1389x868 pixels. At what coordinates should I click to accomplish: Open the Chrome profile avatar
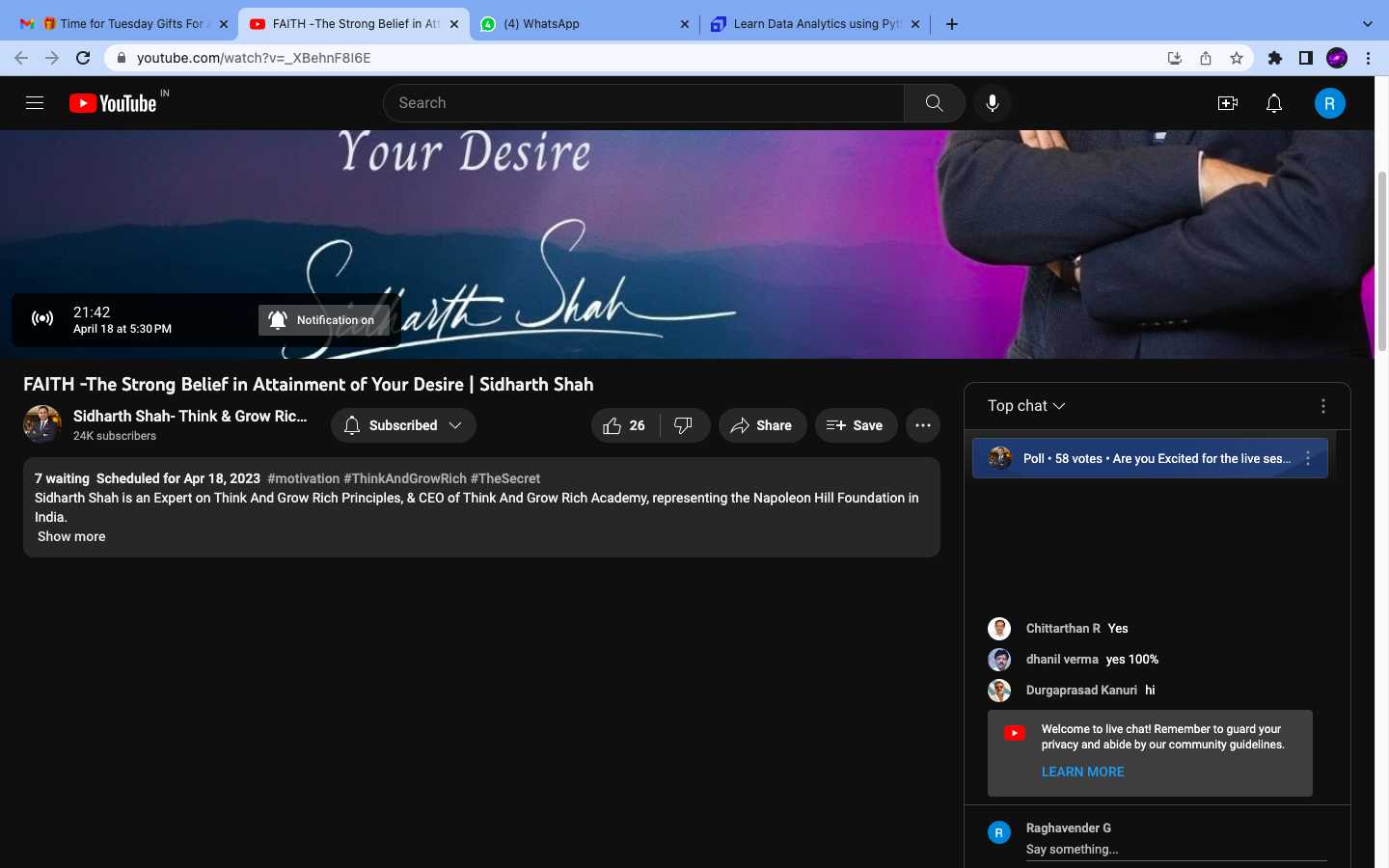coord(1336,58)
